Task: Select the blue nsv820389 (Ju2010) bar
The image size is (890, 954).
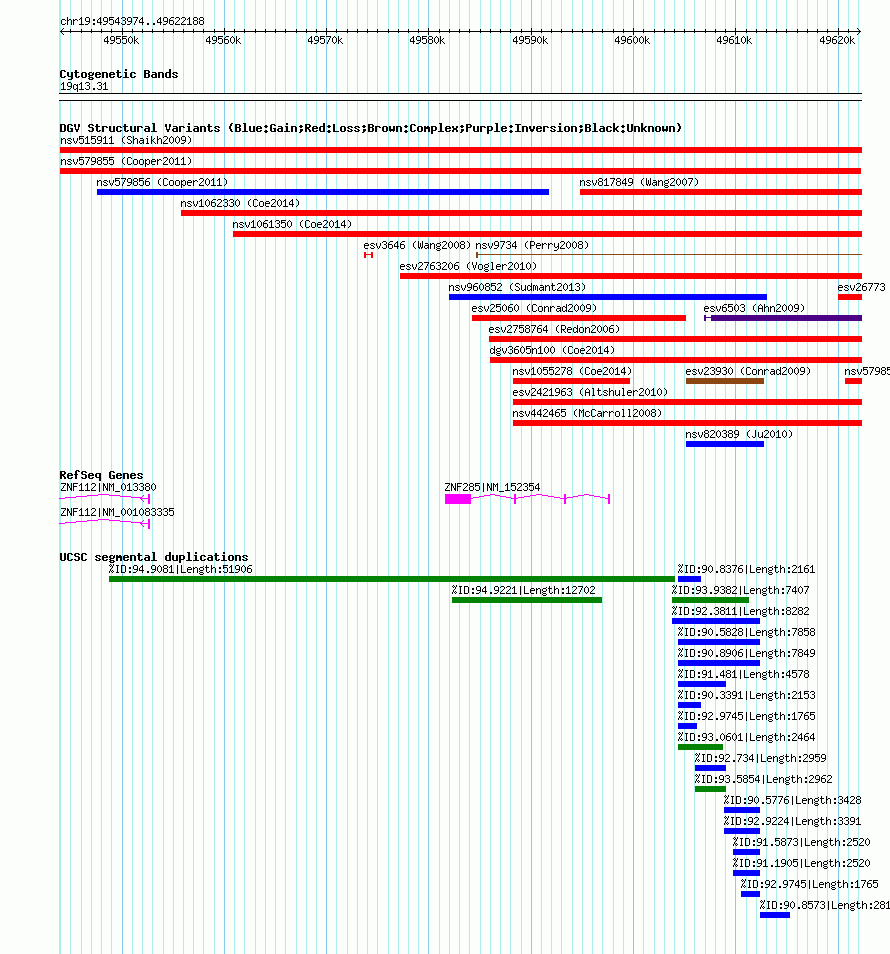Action: pos(725,444)
